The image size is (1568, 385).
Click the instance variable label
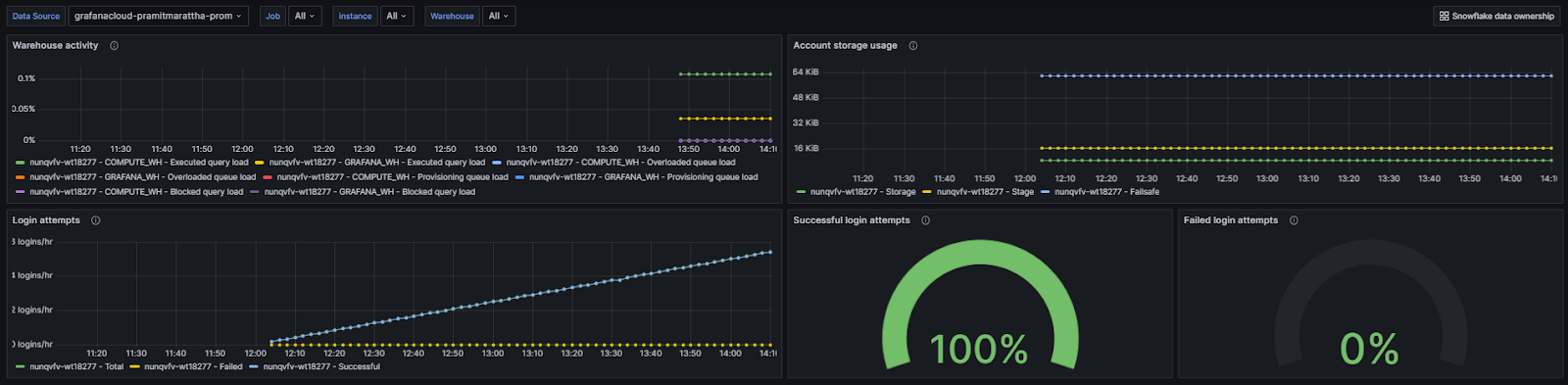click(x=355, y=16)
